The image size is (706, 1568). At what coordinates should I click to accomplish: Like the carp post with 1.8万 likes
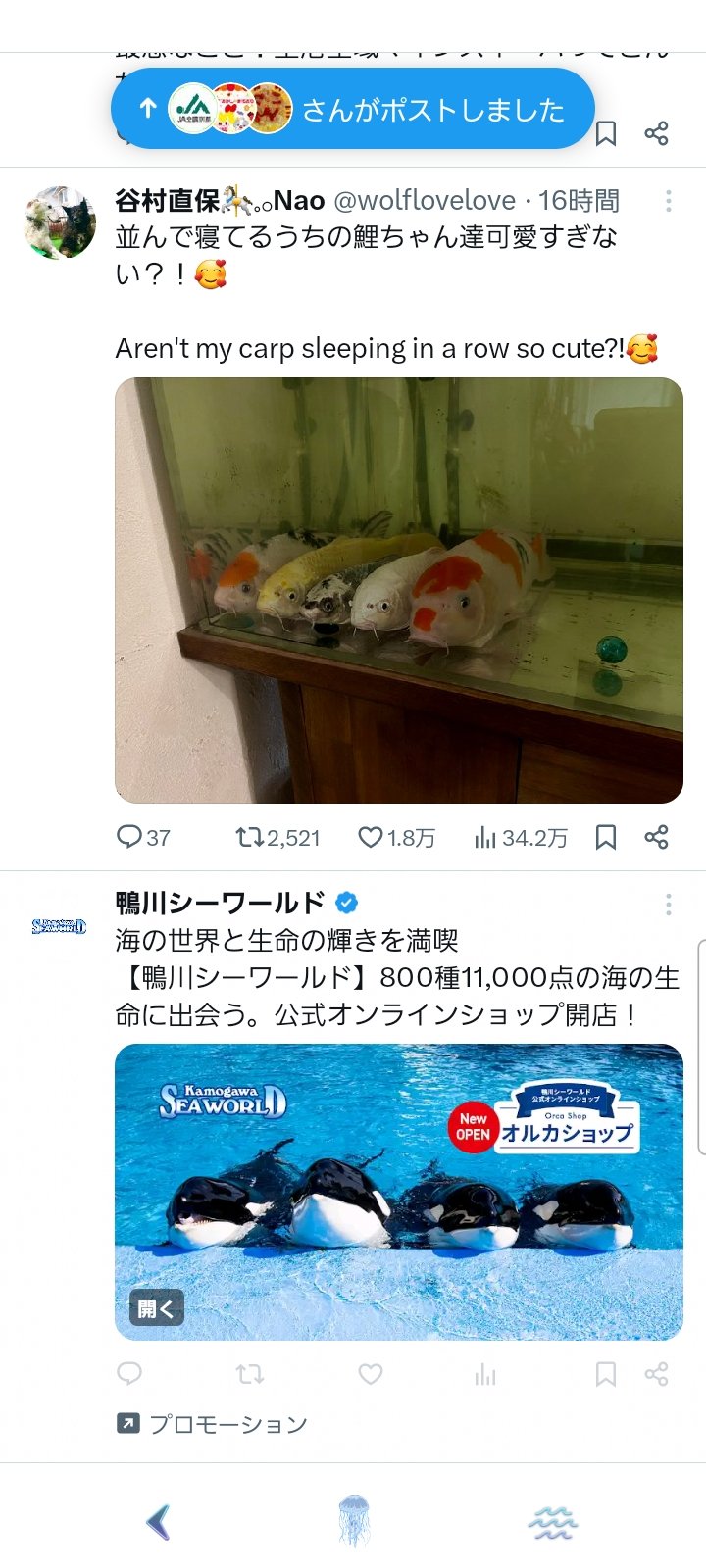click(396, 837)
